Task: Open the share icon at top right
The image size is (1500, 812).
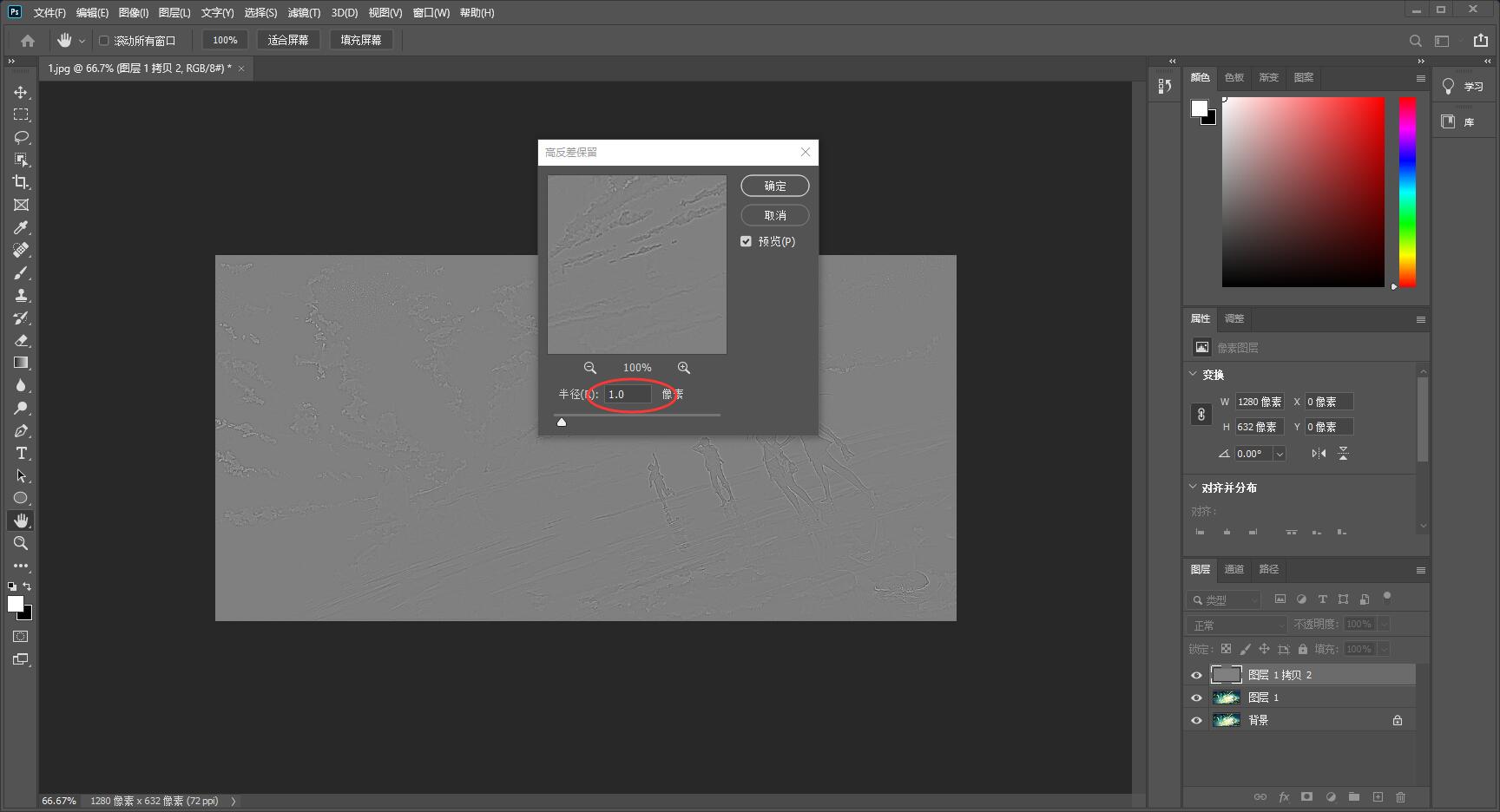Action: [1481, 40]
